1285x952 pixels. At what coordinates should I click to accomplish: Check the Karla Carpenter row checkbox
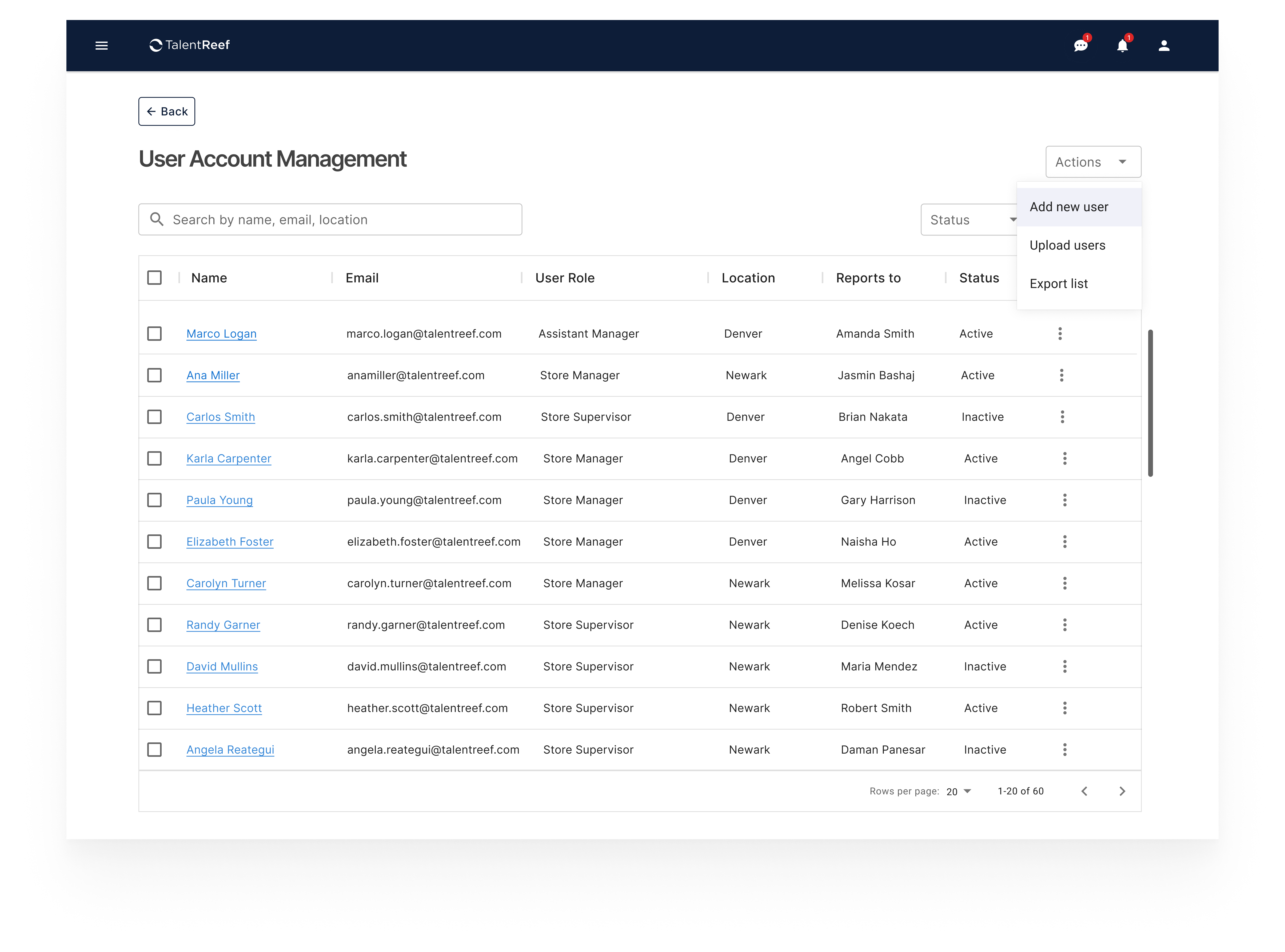(154, 458)
